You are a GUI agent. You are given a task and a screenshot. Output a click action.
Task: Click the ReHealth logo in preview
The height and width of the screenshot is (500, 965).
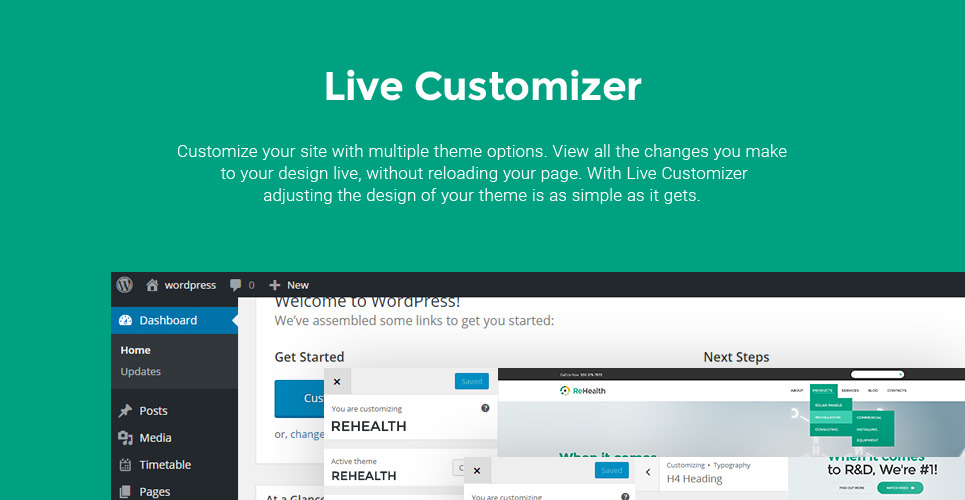[582, 390]
